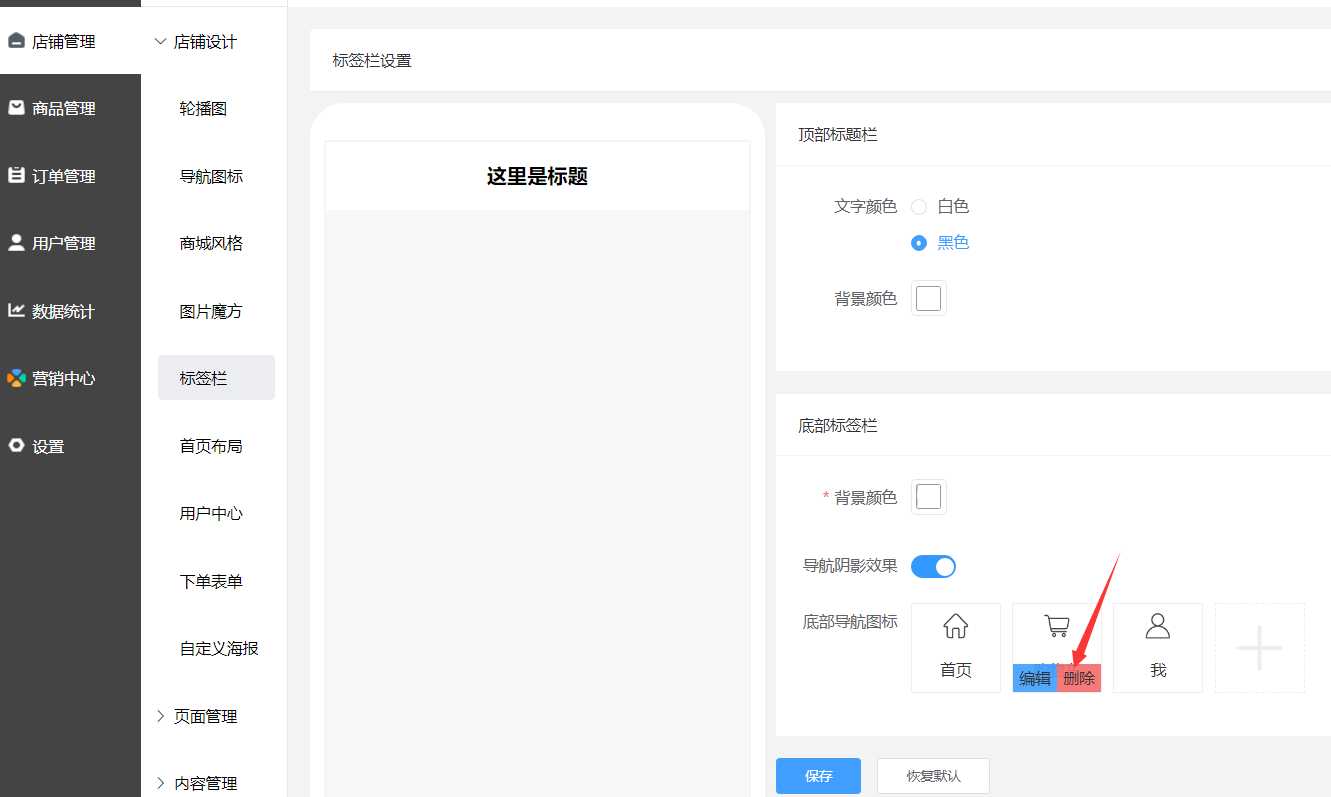Click the 商品管理 bag icon
The image size is (1331, 797).
point(16,108)
